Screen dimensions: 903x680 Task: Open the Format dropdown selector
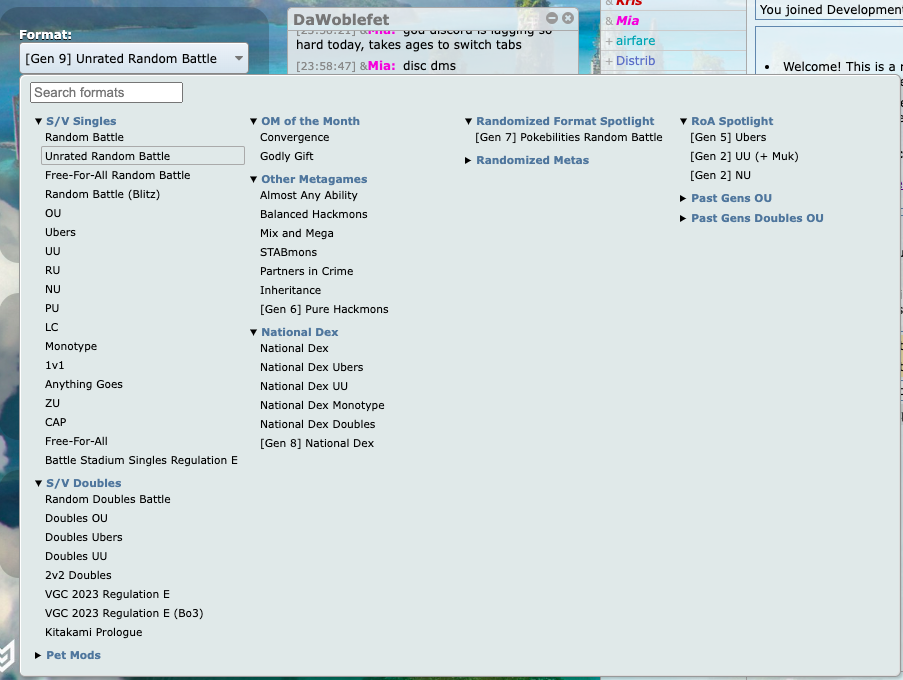(x=134, y=59)
